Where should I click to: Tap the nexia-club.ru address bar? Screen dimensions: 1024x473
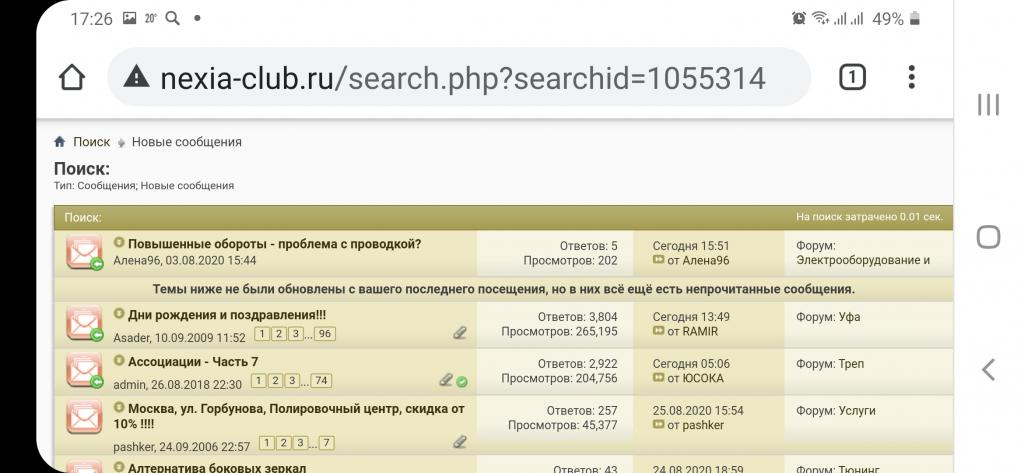coord(460,77)
